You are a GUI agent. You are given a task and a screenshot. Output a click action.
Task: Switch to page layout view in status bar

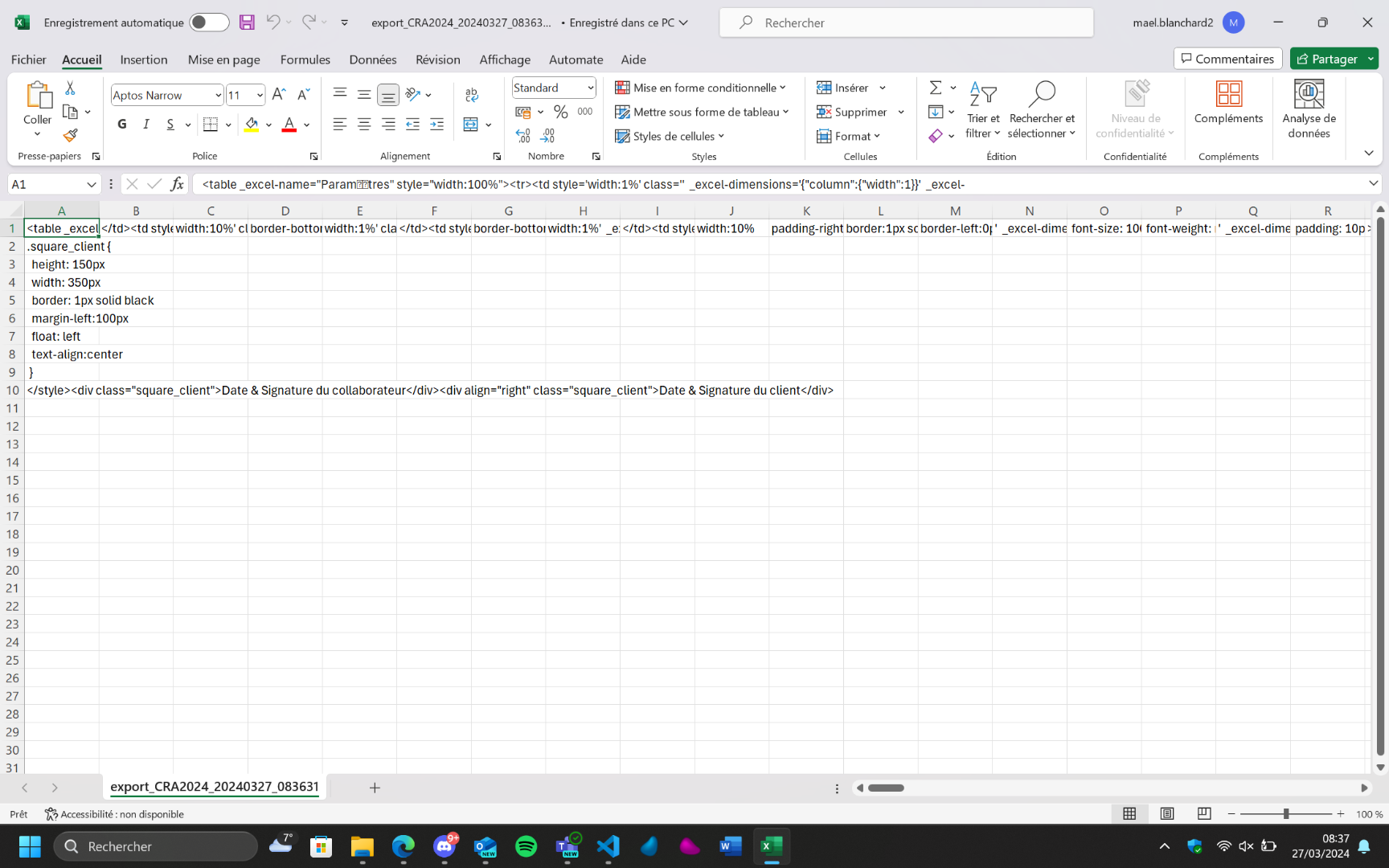1166,813
